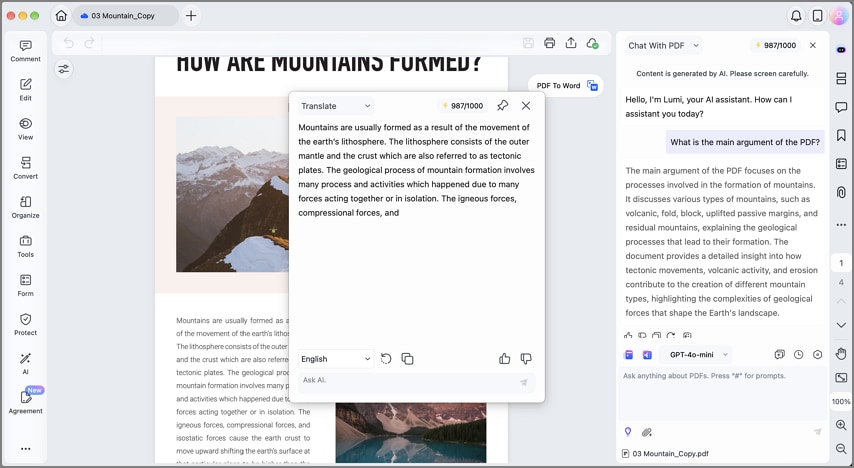Image resolution: width=854 pixels, height=468 pixels.
Task: Select the Hand pan tool
Action: coord(841,354)
